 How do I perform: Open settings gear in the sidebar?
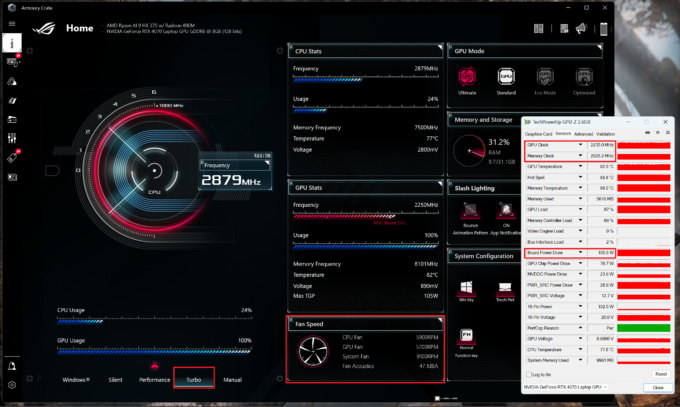pyautogui.click(x=13, y=384)
